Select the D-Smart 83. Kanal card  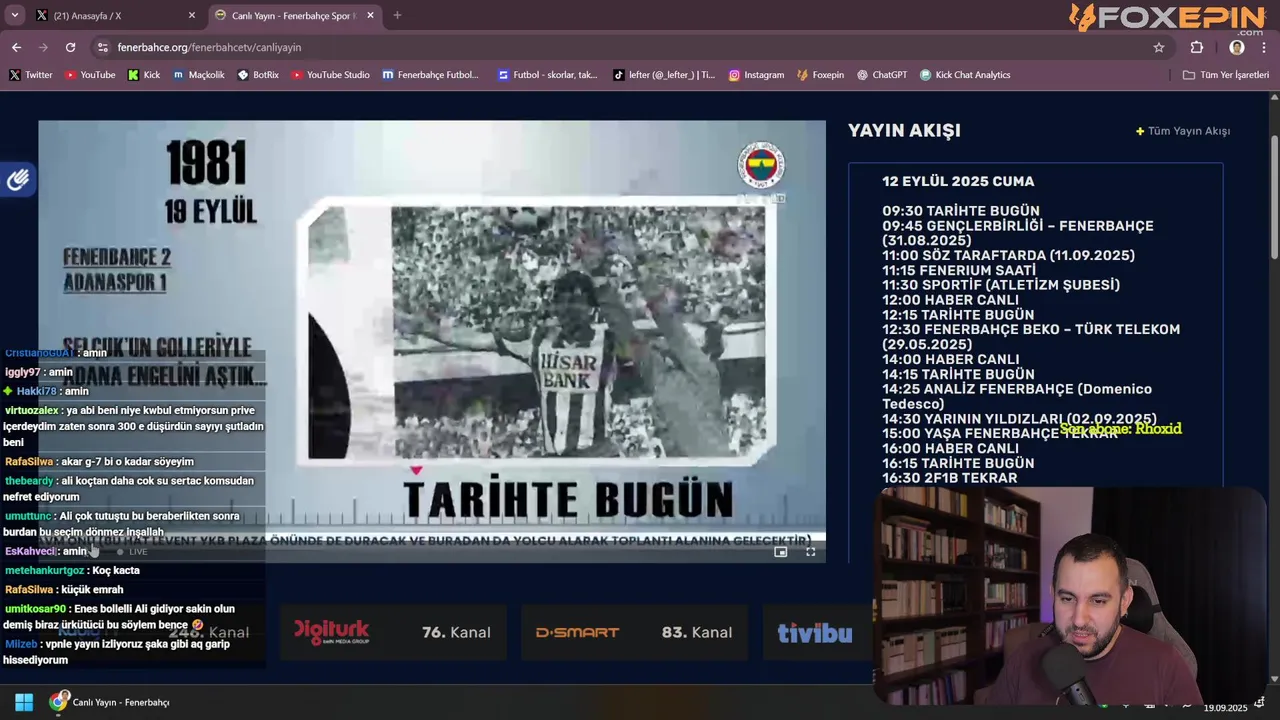tap(634, 632)
